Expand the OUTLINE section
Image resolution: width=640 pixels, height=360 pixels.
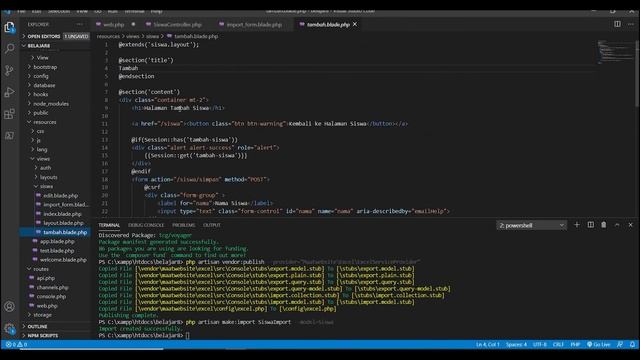(55, 327)
